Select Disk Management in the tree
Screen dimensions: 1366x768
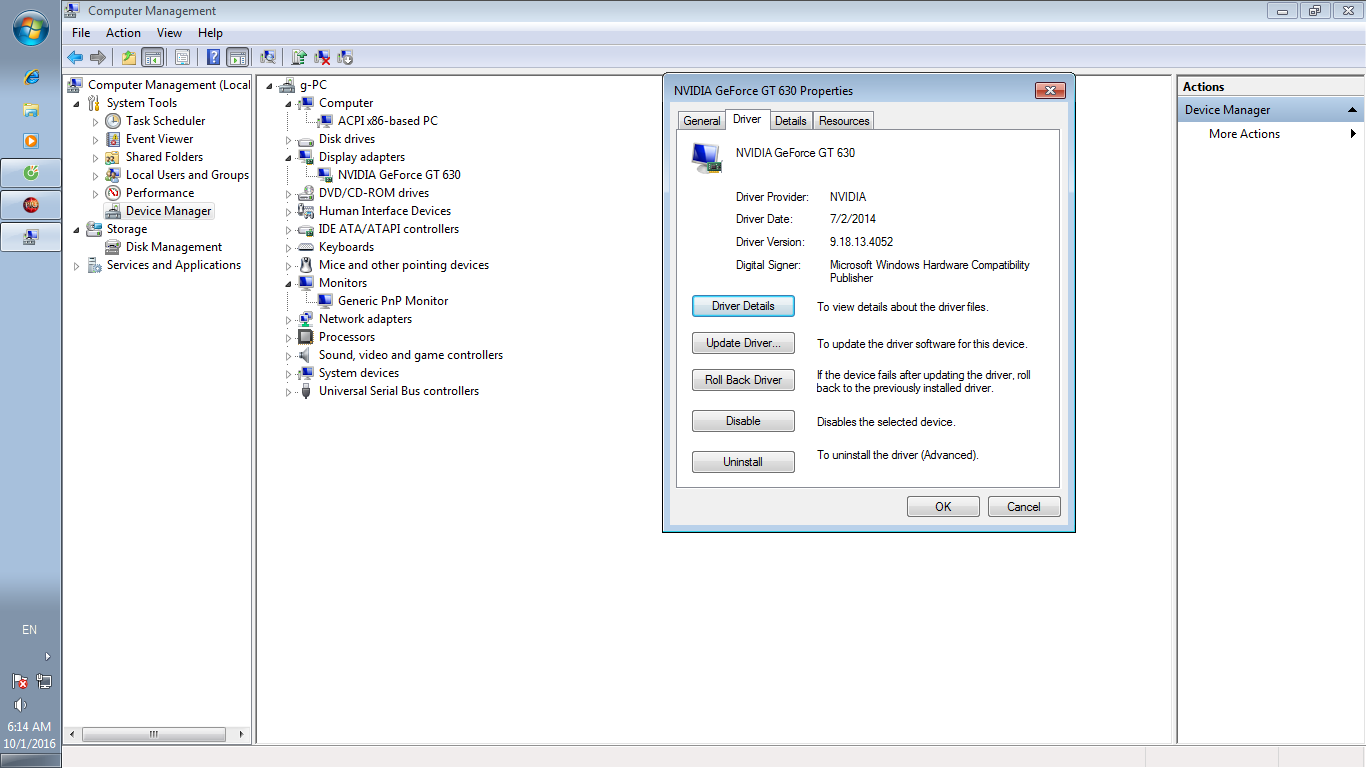click(x=173, y=247)
